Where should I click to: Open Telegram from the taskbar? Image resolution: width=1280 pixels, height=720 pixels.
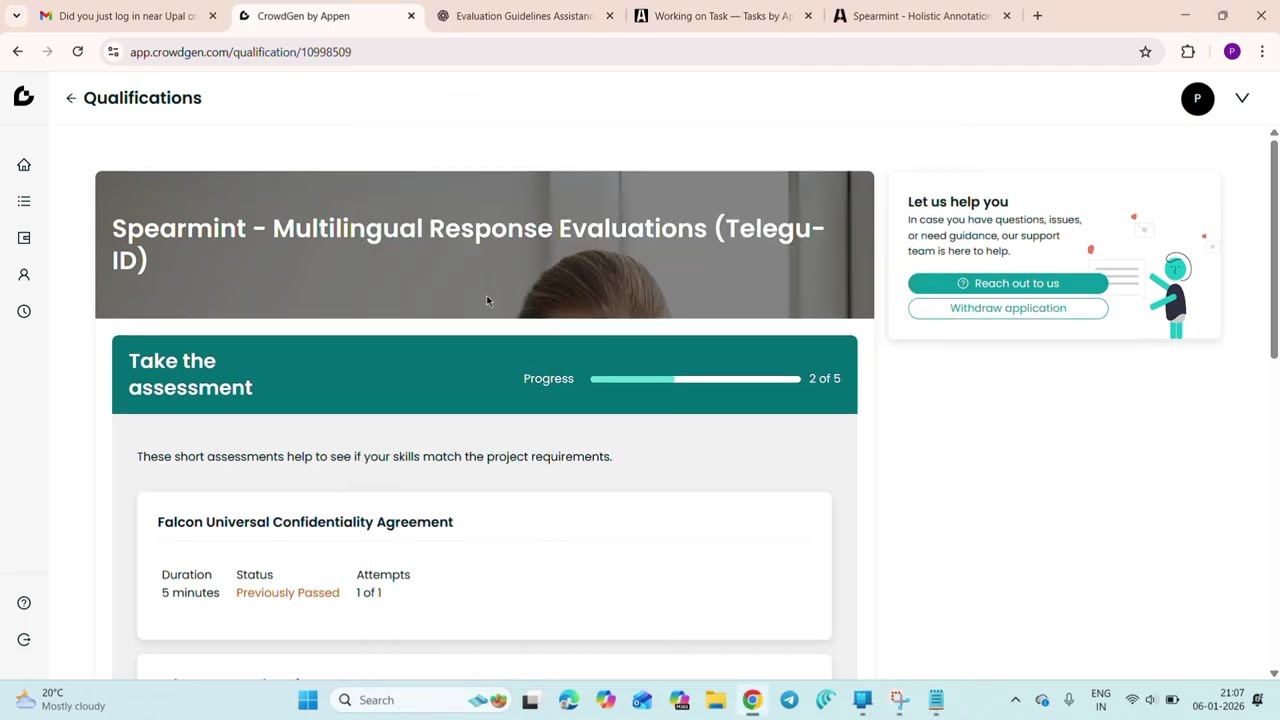(789, 700)
